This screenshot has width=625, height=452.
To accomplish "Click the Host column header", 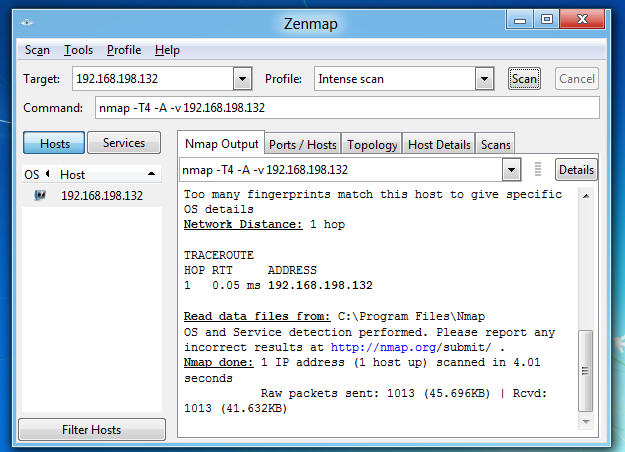I will 109,175.
